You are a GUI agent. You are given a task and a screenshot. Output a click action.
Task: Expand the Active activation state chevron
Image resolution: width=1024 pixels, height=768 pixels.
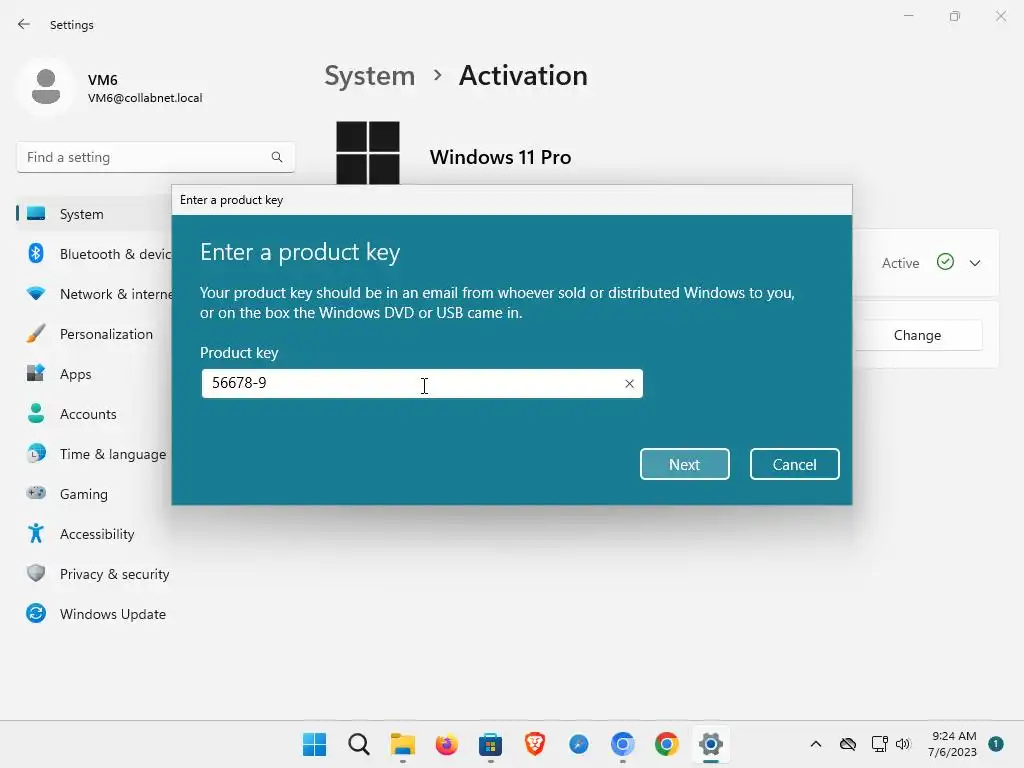click(x=974, y=263)
